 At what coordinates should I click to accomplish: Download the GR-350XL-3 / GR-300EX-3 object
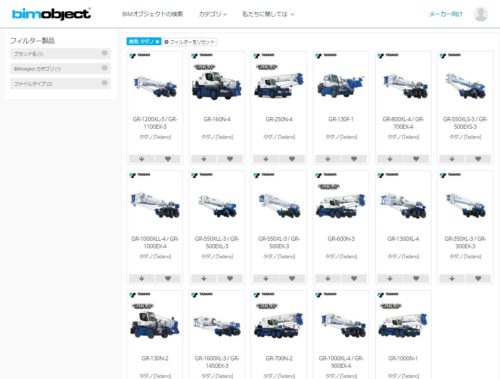coord(452,278)
